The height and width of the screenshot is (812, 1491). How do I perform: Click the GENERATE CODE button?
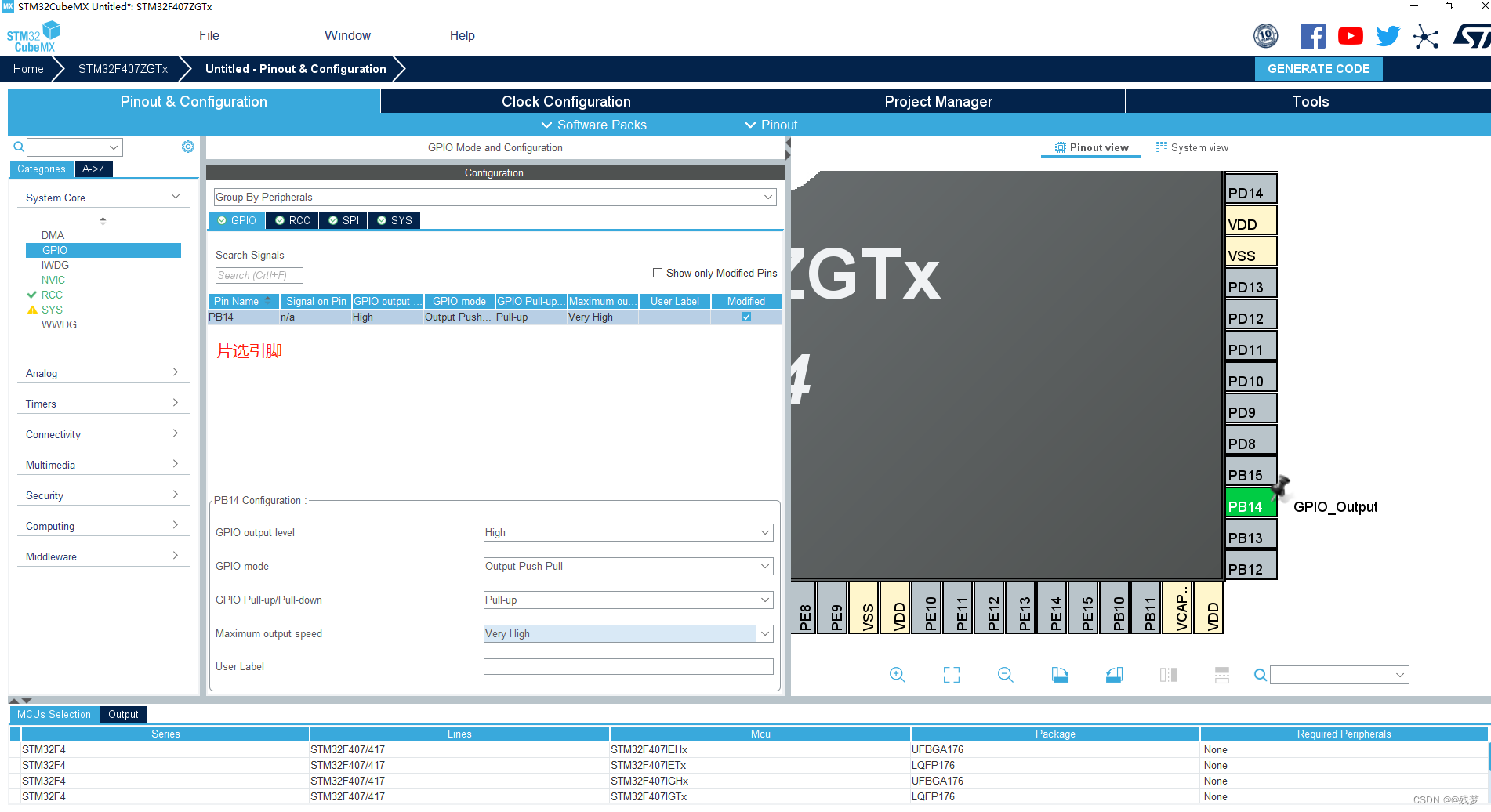point(1319,69)
